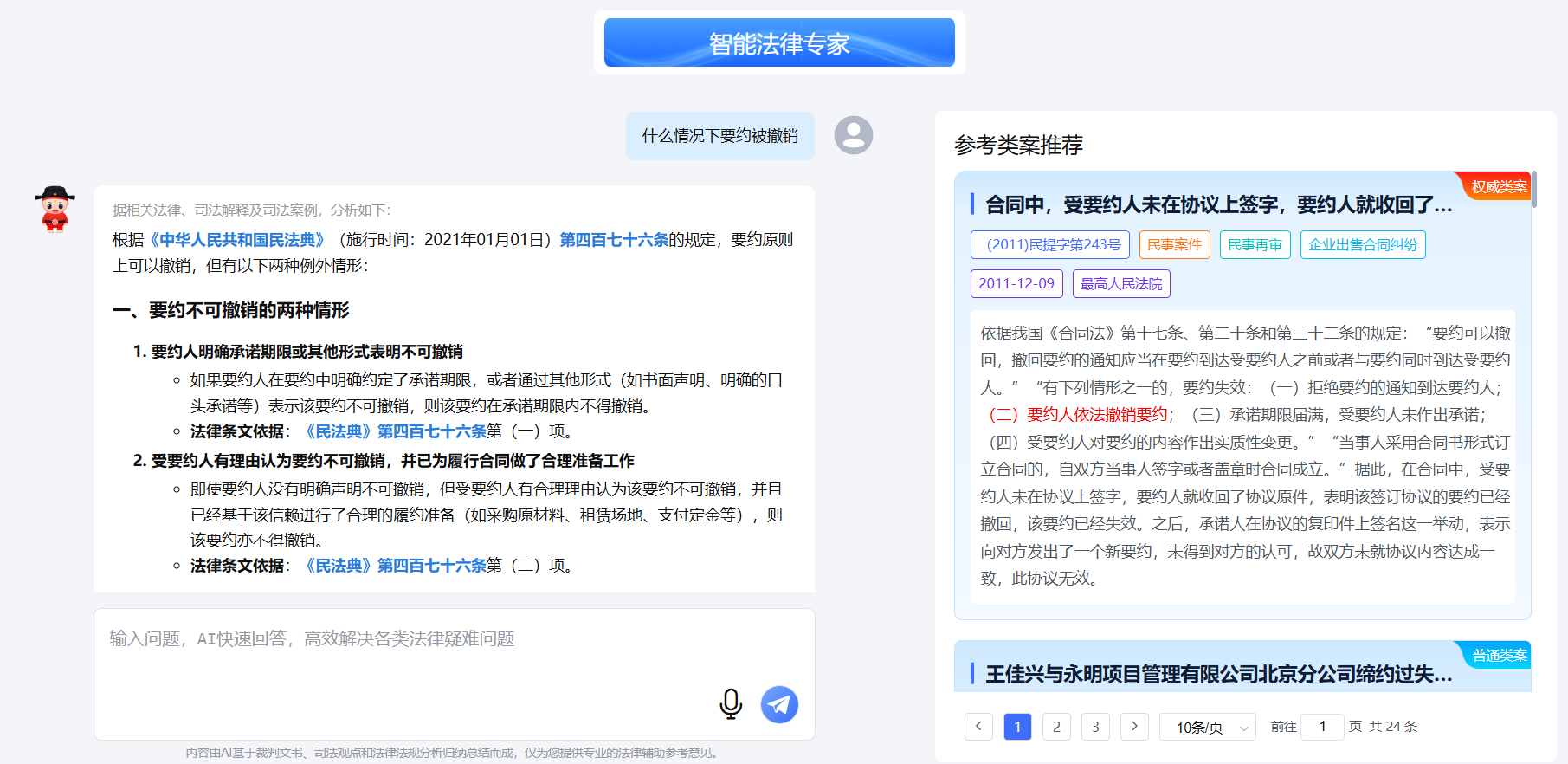
Task: Click the user avatar icon
Action: point(853,135)
